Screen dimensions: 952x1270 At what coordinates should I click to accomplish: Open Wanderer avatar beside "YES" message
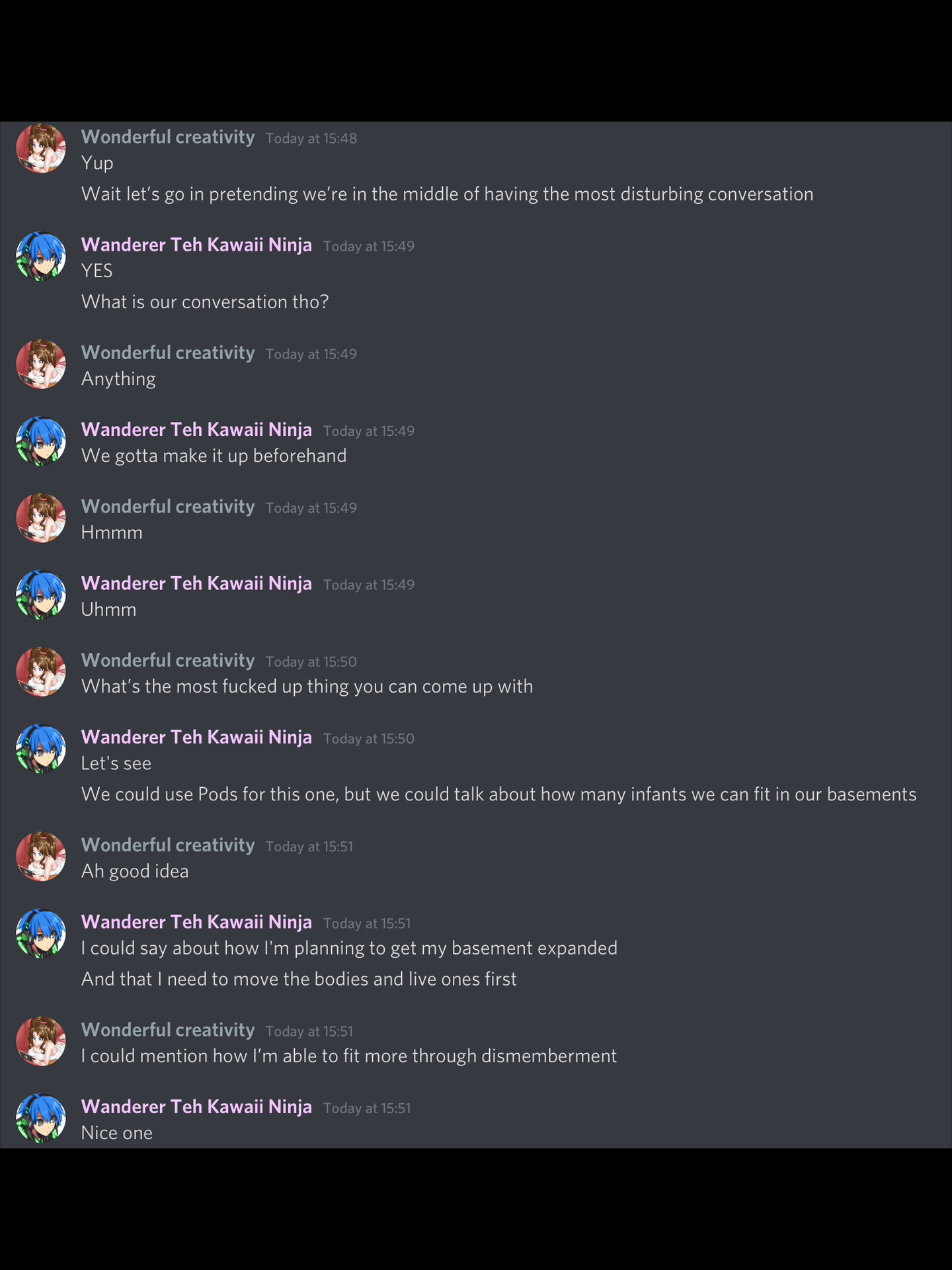tap(41, 256)
